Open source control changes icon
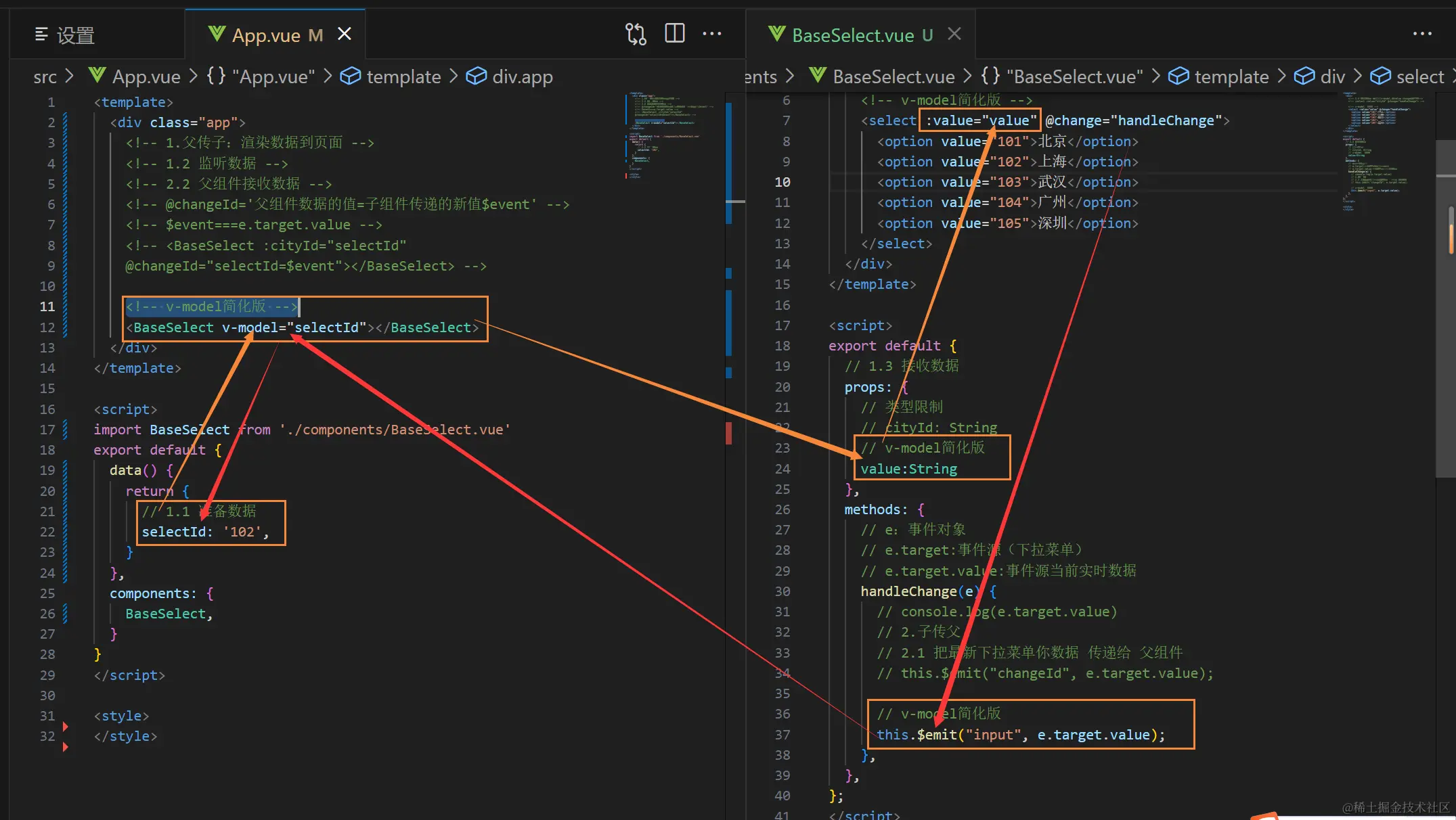 (x=636, y=34)
